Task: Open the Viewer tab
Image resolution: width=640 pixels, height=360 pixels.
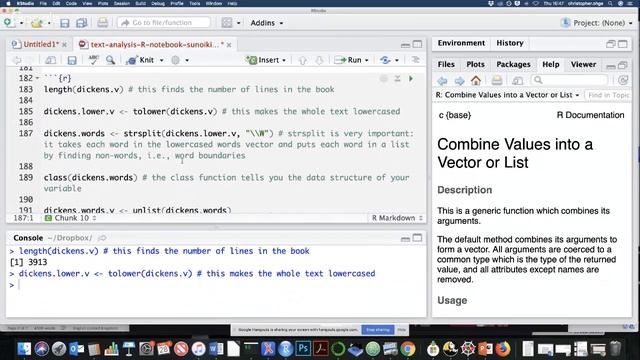Action: click(x=583, y=64)
